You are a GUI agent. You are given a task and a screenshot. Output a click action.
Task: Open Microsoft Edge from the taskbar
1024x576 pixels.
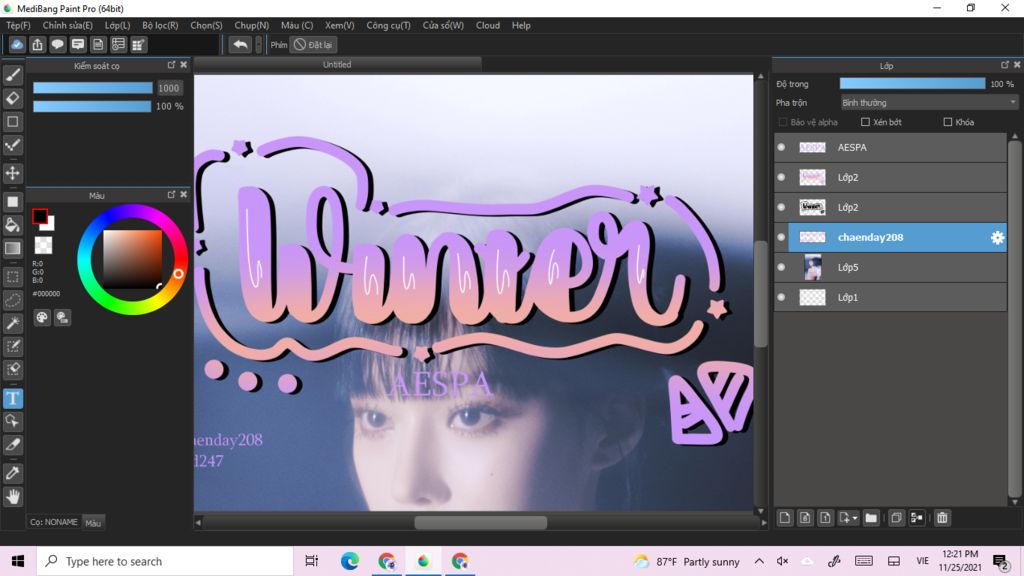(350, 561)
